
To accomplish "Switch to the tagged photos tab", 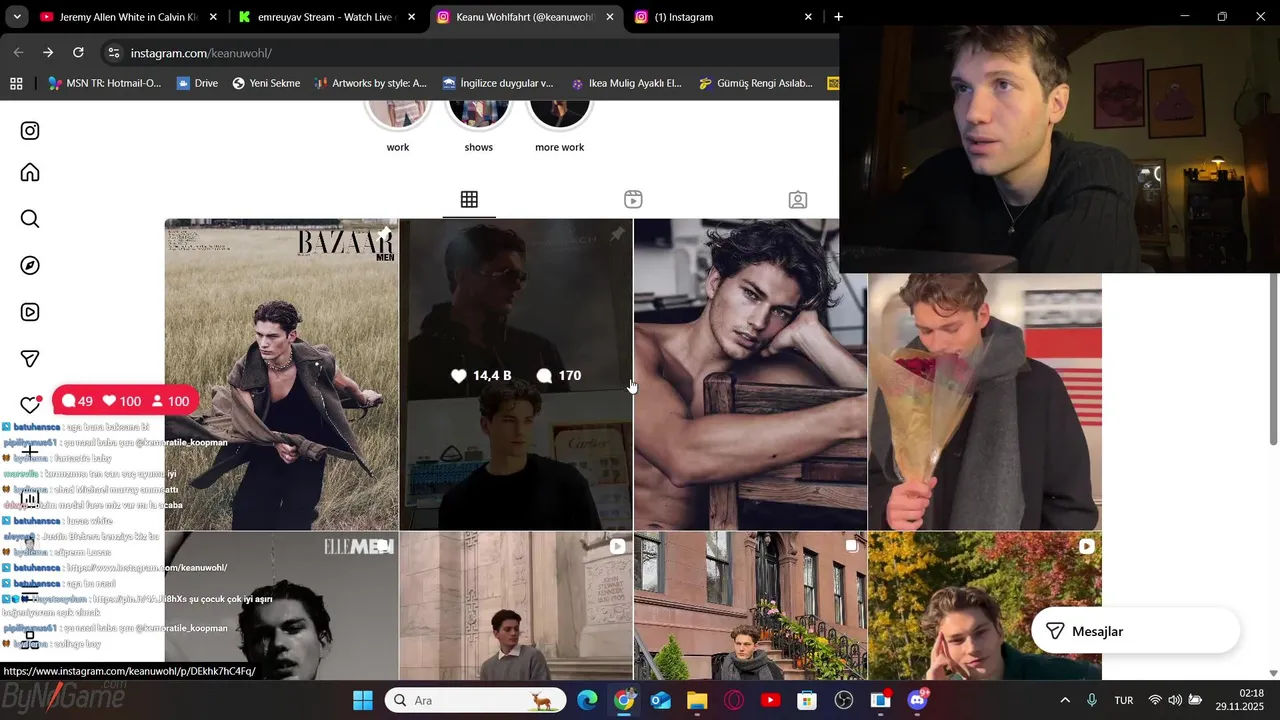I will coord(797,199).
